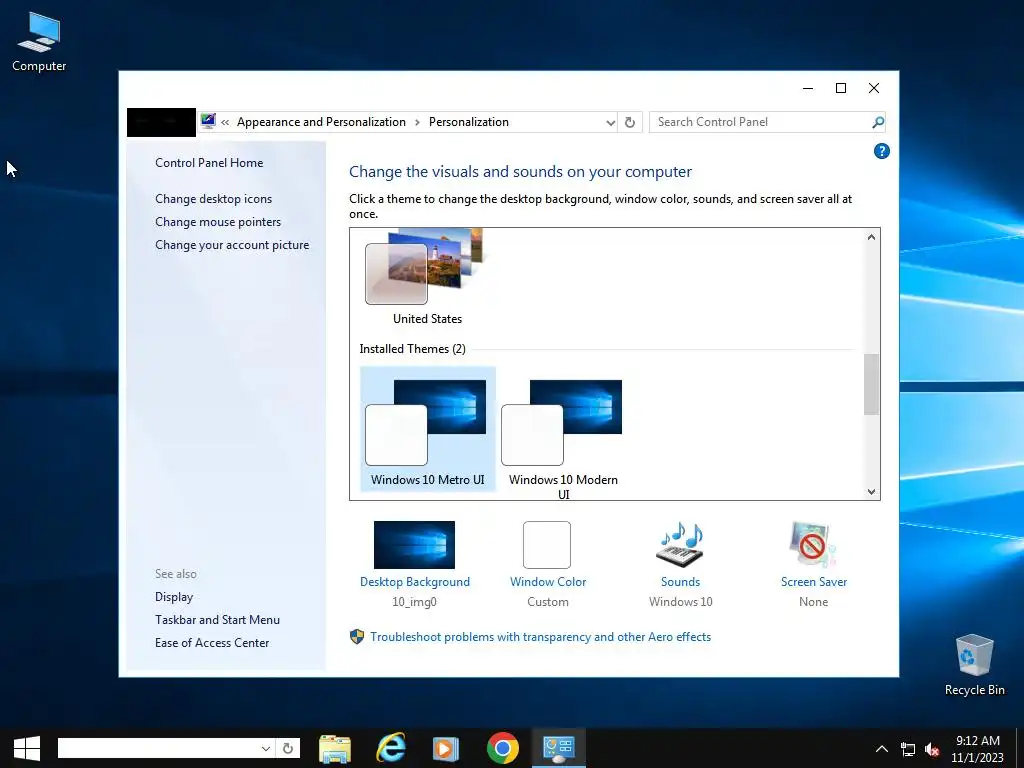
Task: Click the search magnifier icon
Action: pyautogui.click(x=878, y=122)
